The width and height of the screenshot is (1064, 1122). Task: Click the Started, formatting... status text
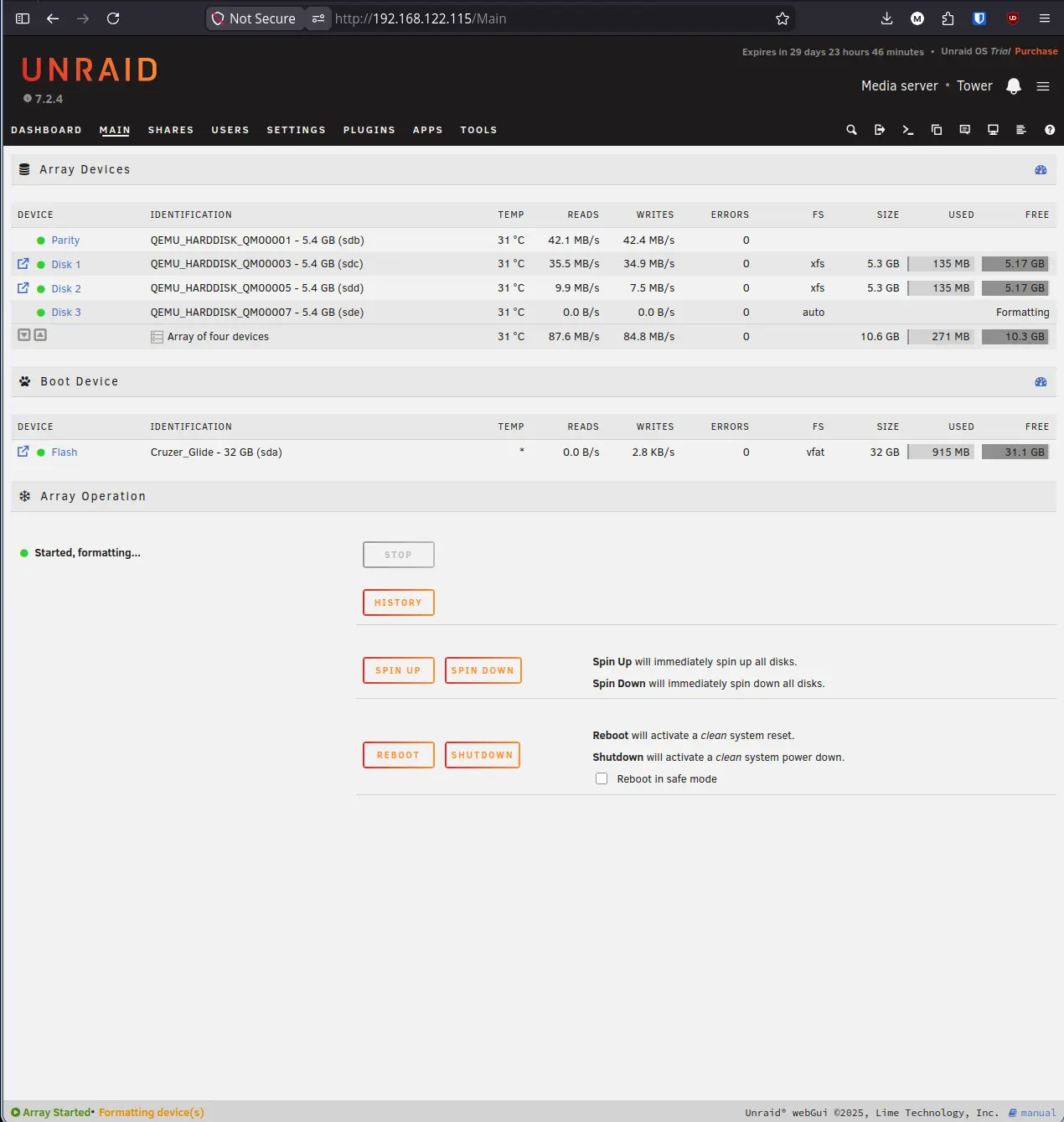coord(88,553)
